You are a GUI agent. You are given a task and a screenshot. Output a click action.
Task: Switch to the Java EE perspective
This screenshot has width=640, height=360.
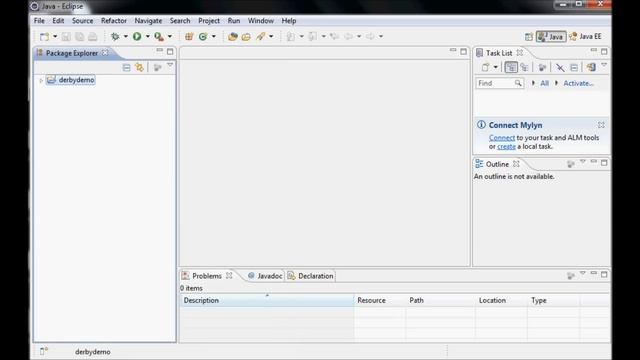pos(585,37)
